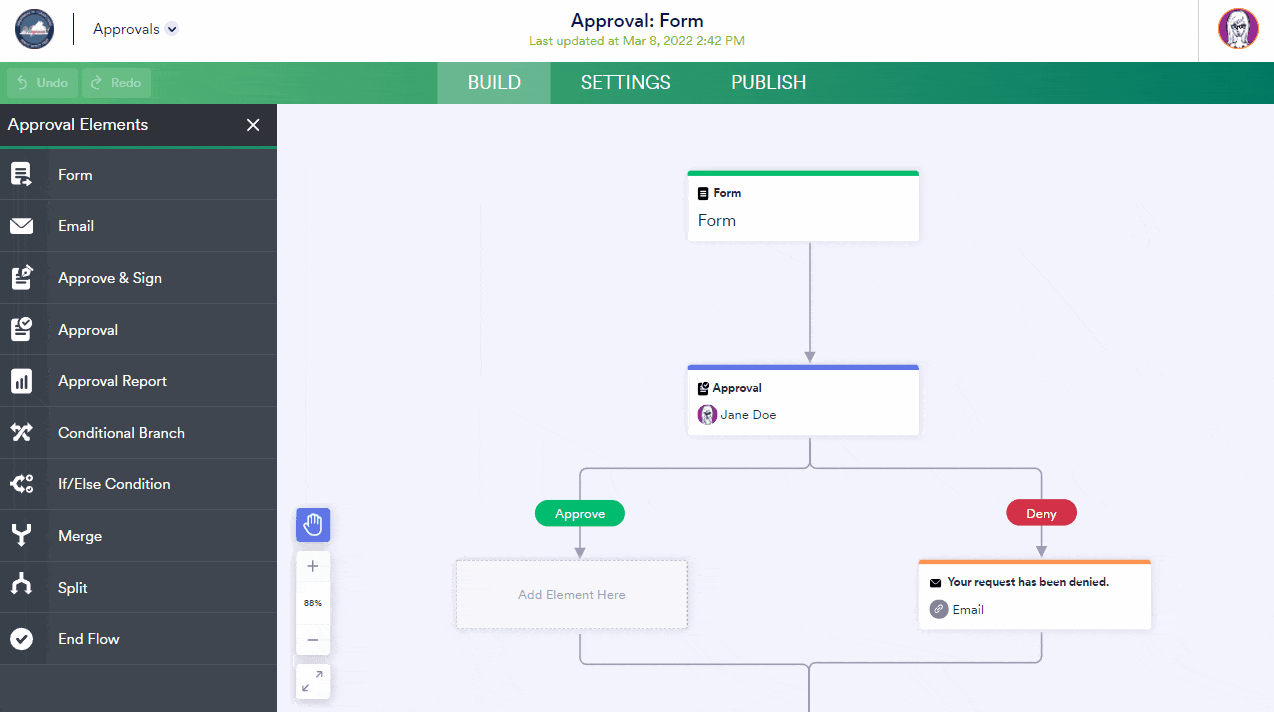Choose the Merge element icon
The image size is (1274, 712).
pos(21,536)
